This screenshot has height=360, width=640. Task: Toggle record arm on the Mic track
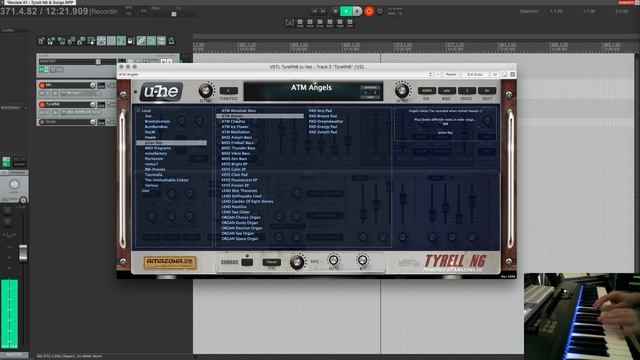tap(42, 85)
